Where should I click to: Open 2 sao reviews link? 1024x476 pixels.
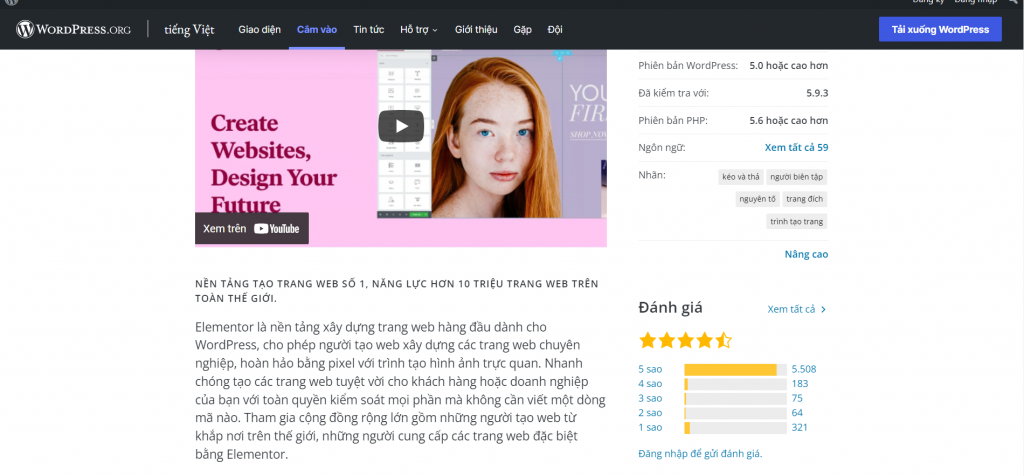click(x=650, y=413)
